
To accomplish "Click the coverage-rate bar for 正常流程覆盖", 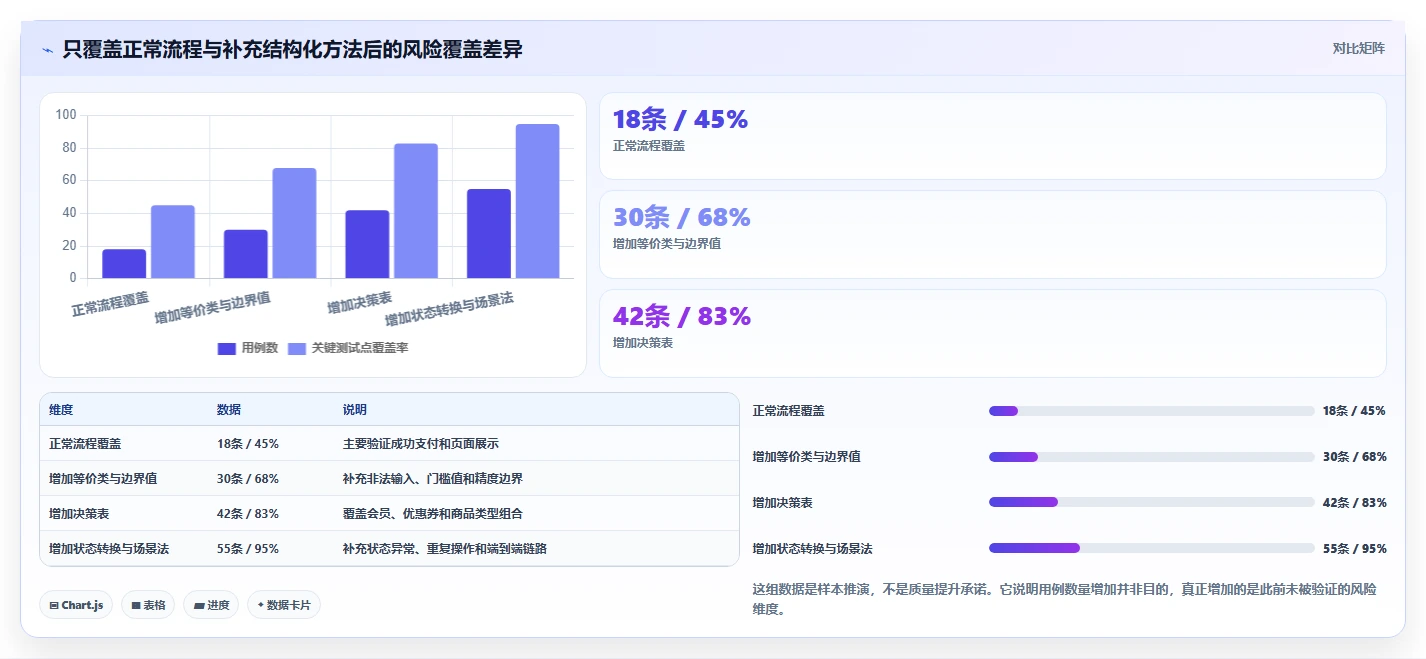I will [x=173, y=242].
